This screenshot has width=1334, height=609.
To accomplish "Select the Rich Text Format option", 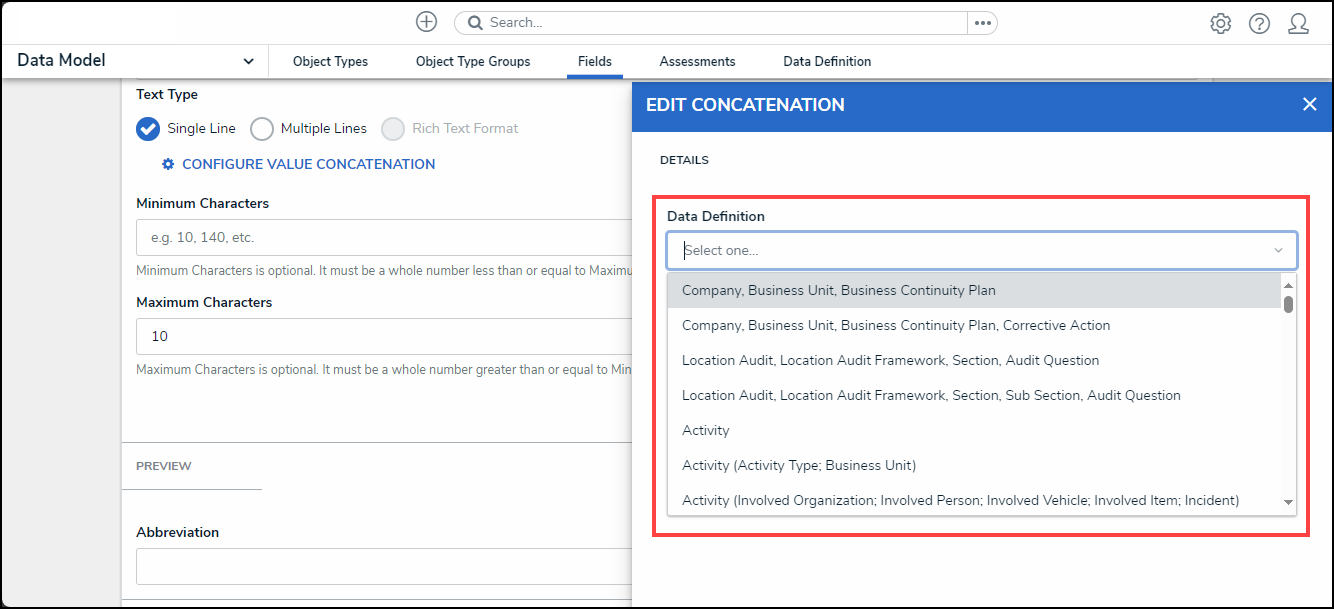I will pos(393,129).
